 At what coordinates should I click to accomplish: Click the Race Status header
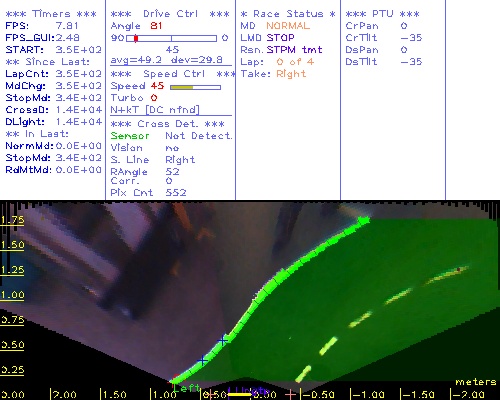[x=288, y=14]
